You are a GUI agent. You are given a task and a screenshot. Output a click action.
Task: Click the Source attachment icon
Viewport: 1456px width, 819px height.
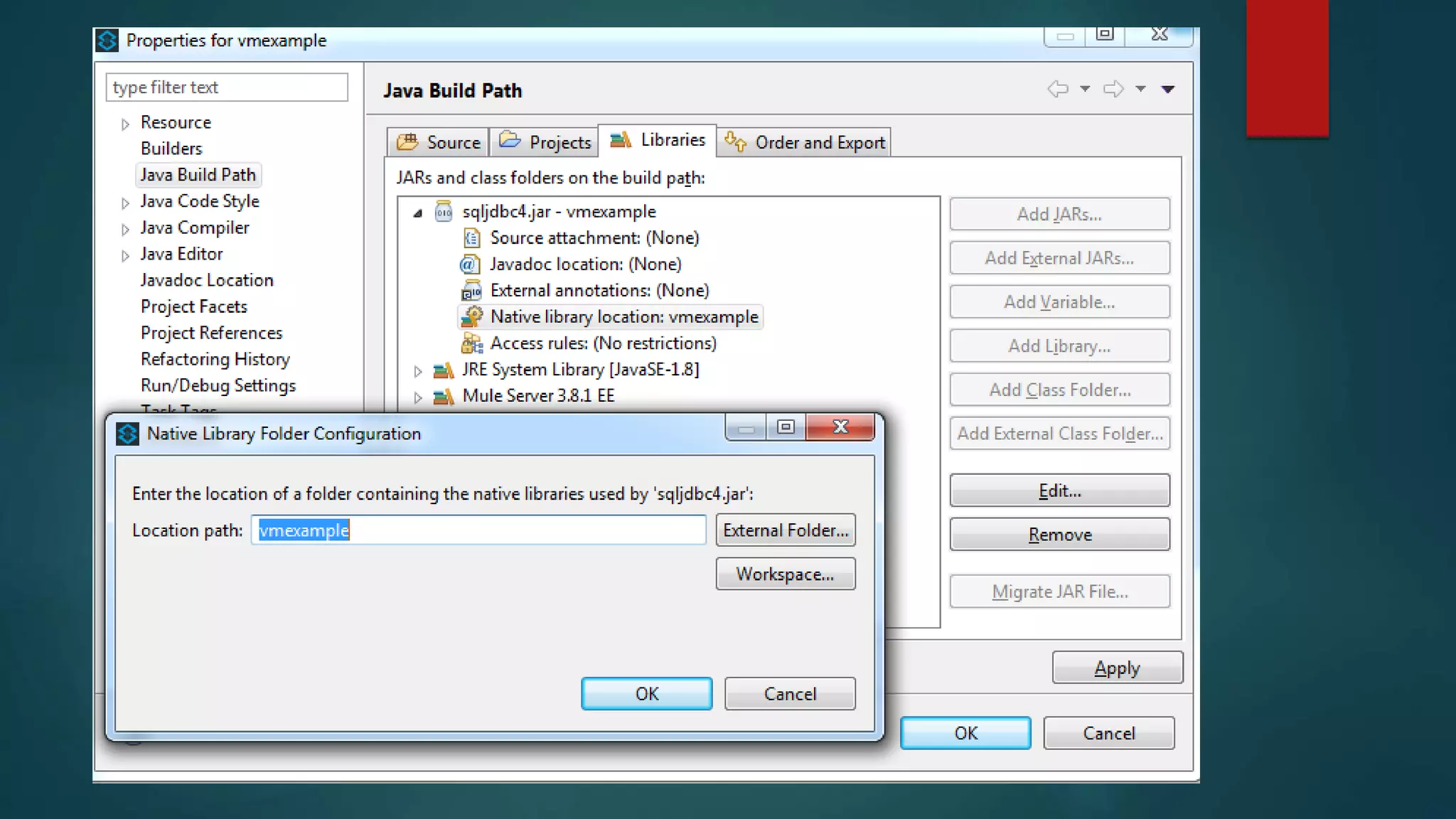471,238
